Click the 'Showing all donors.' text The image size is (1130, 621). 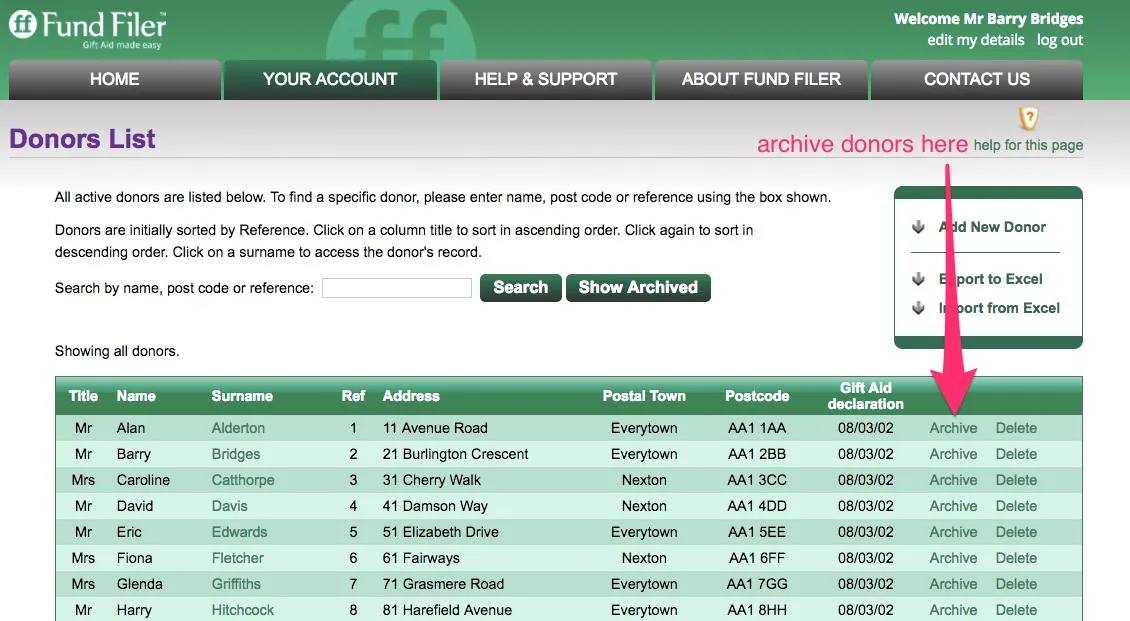coord(117,351)
